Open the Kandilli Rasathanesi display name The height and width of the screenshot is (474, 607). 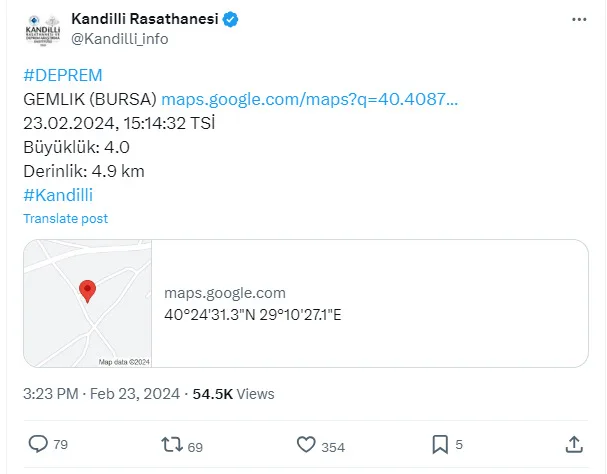pyautogui.click(x=145, y=19)
